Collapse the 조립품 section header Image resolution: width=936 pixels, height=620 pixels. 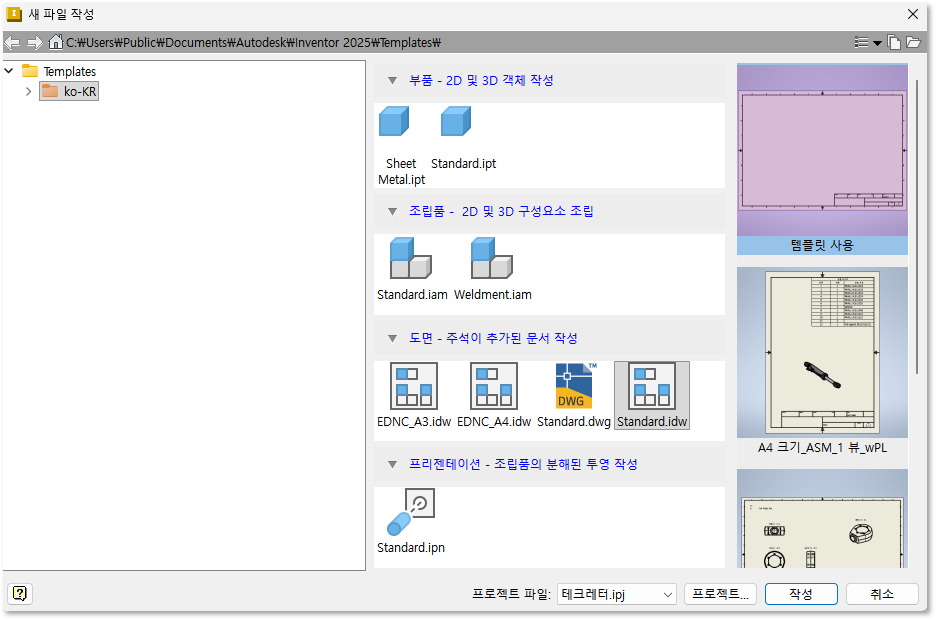pyautogui.click(x=392, y=211)
